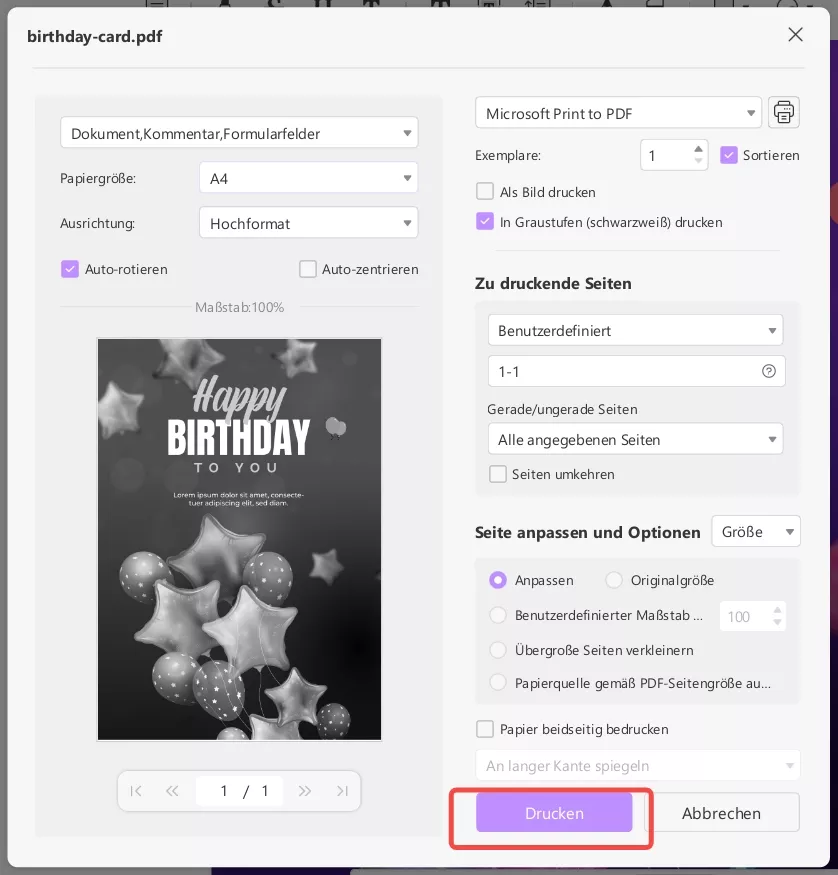
Task: Open the Papiergröße A4 dropdown
Action: point(308,178)
